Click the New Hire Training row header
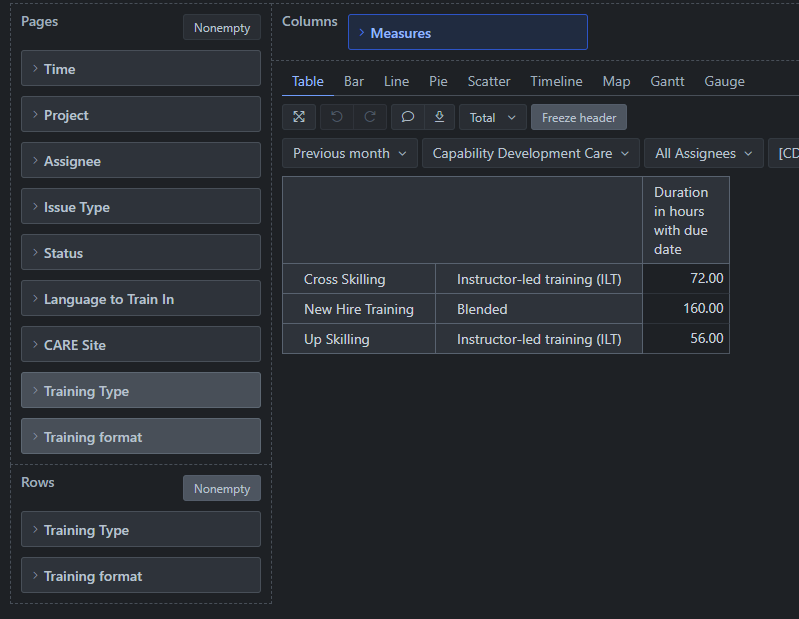Viewport: 799px width, 619px height. [x=359, y=309]
